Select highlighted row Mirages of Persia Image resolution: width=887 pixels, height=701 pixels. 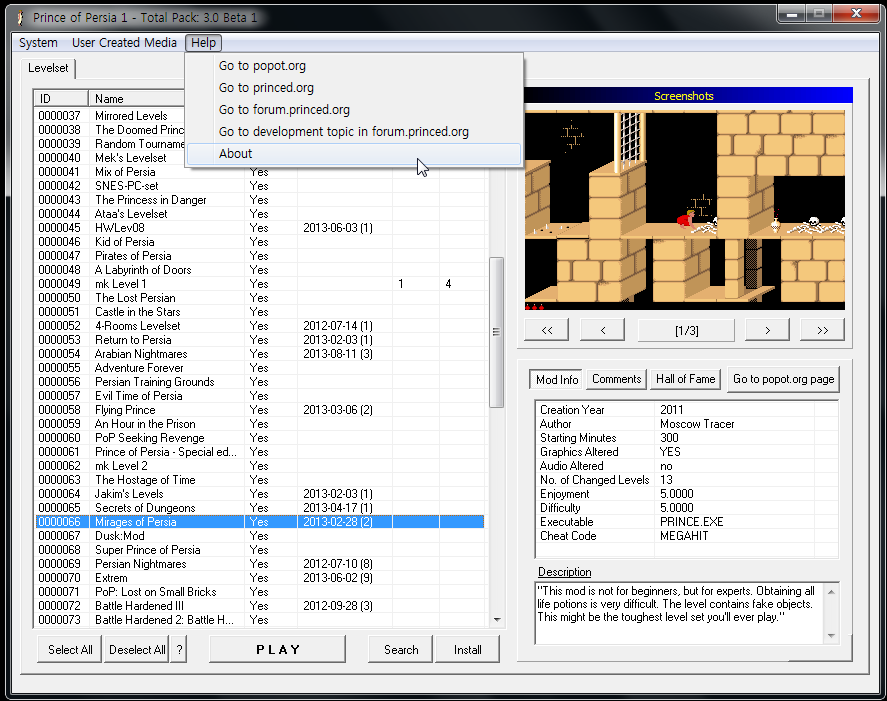(260, 522)
